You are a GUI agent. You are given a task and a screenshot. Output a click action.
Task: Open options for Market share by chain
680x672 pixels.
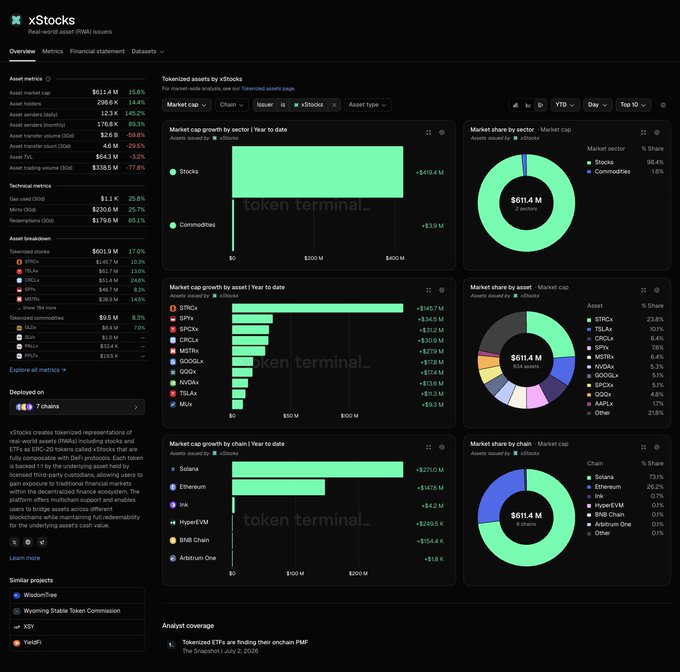point(657,447)
